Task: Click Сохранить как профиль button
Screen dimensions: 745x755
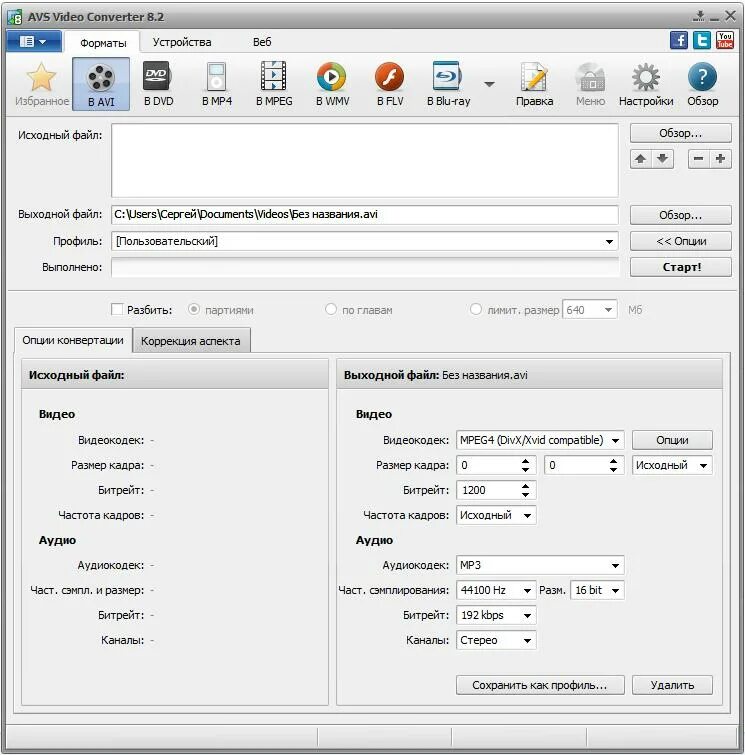Action: (x=540, y=685)
